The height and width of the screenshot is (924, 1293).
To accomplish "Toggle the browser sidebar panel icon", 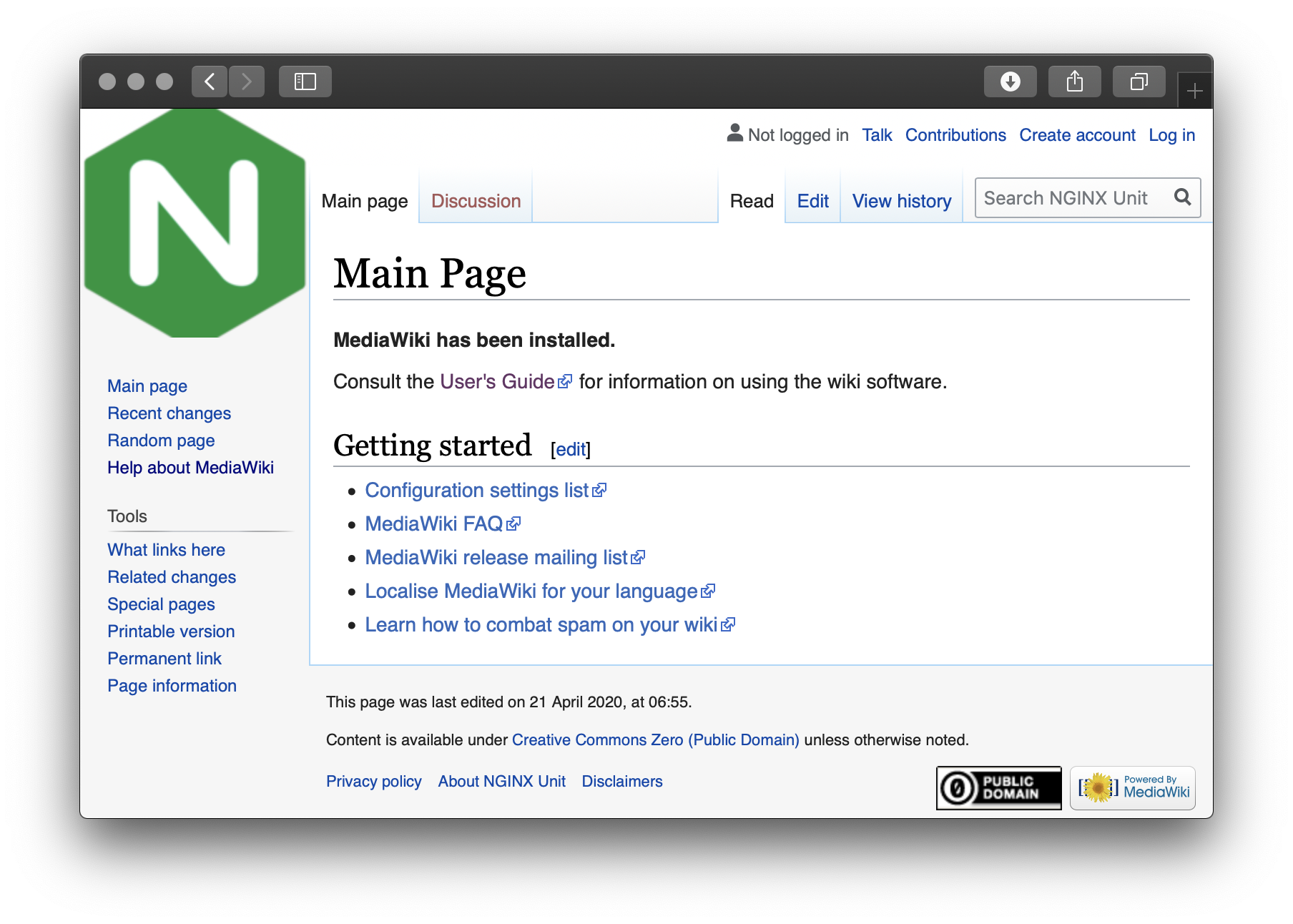I will coord(305,82).
